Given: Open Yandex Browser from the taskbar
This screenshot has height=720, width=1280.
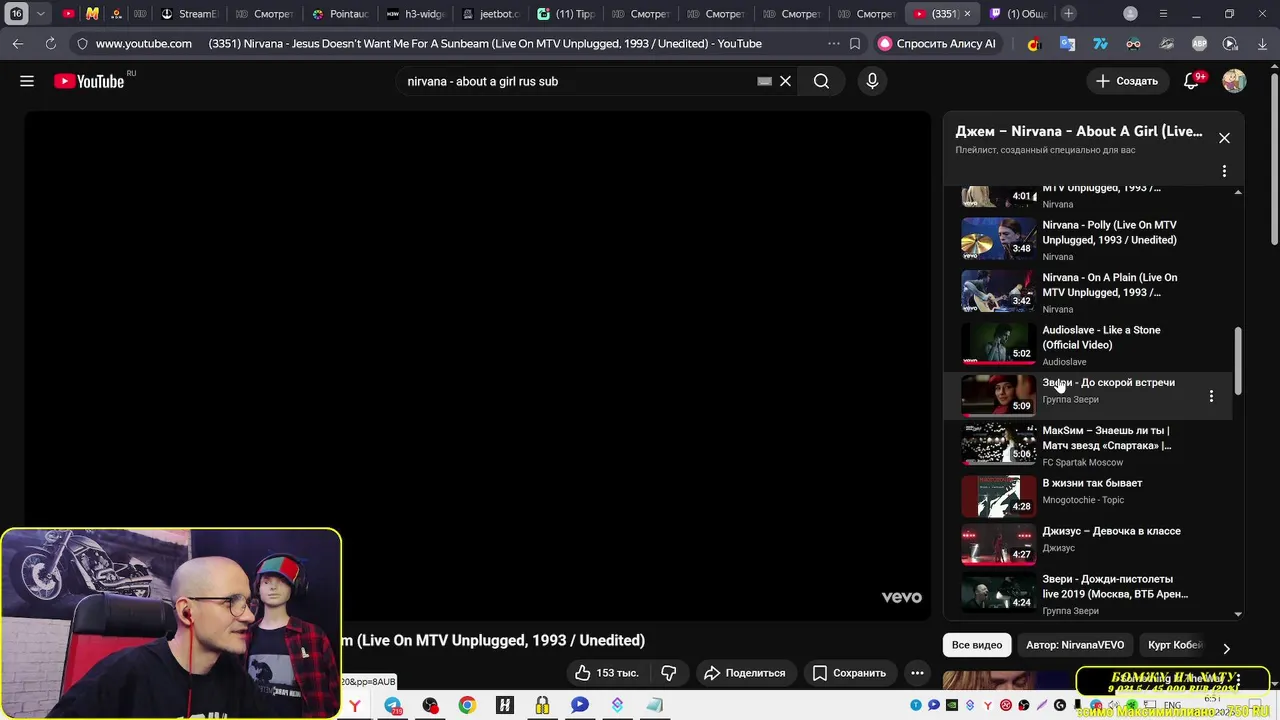Looking at the screenshot, I should [x=355, y=705].
